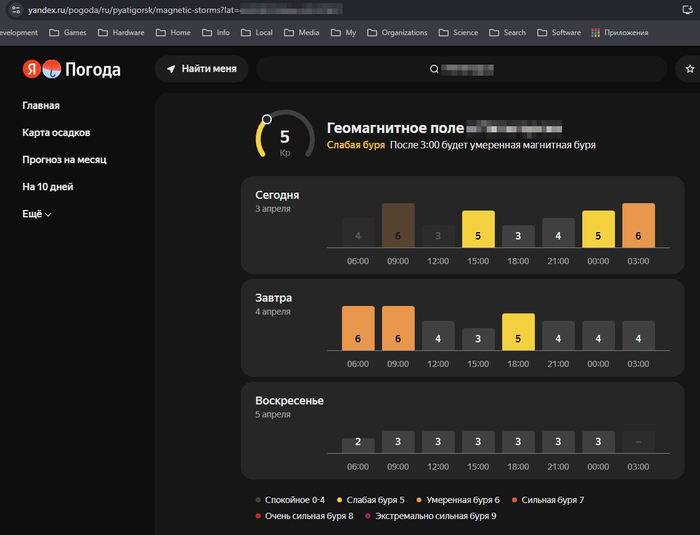Click the Слабая буря 5 legend dot
Viewport: 700px width, 535px height.
coord(339,500)
